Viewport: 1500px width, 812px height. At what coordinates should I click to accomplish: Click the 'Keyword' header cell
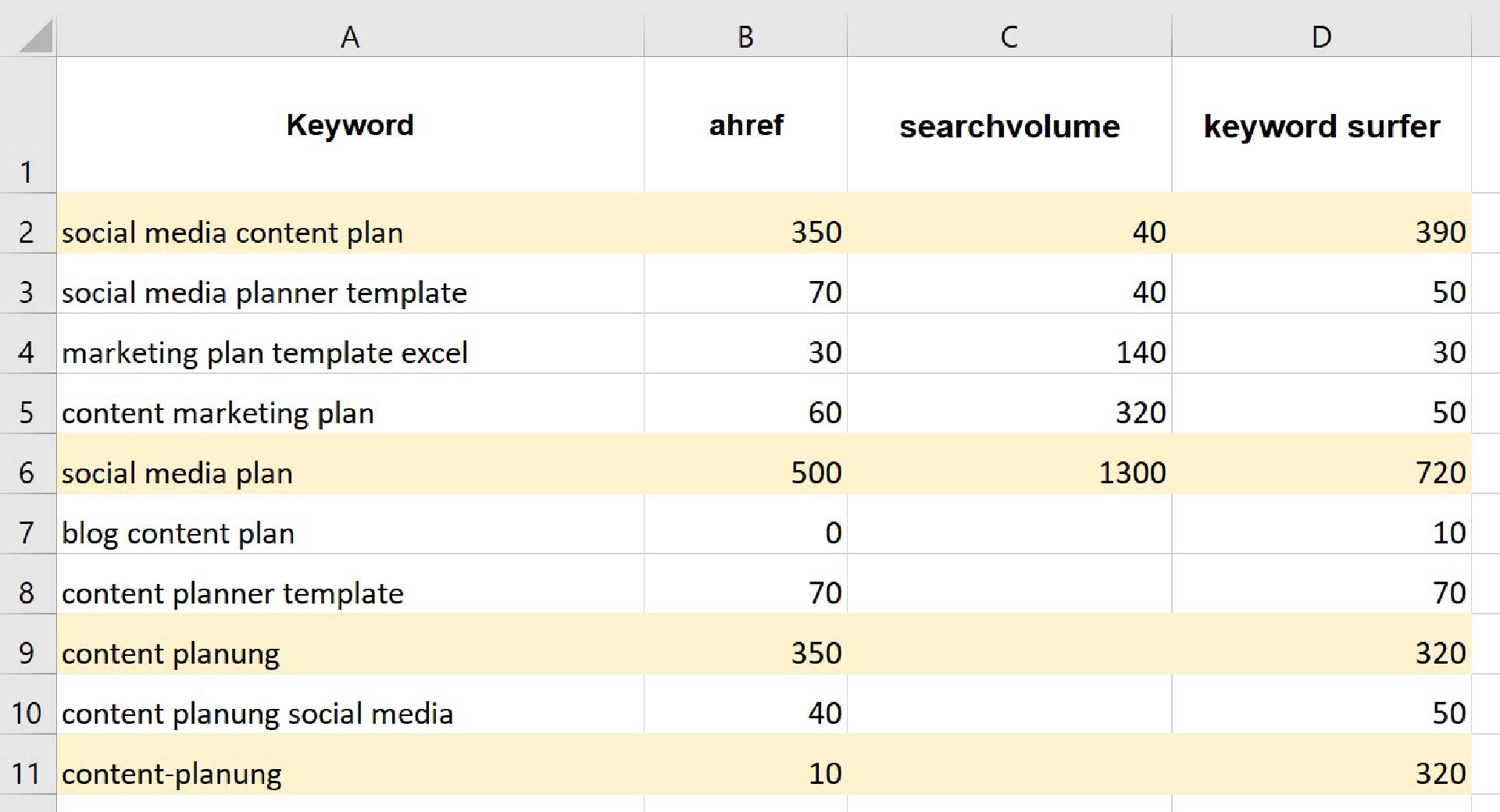[x=350, y=125]
